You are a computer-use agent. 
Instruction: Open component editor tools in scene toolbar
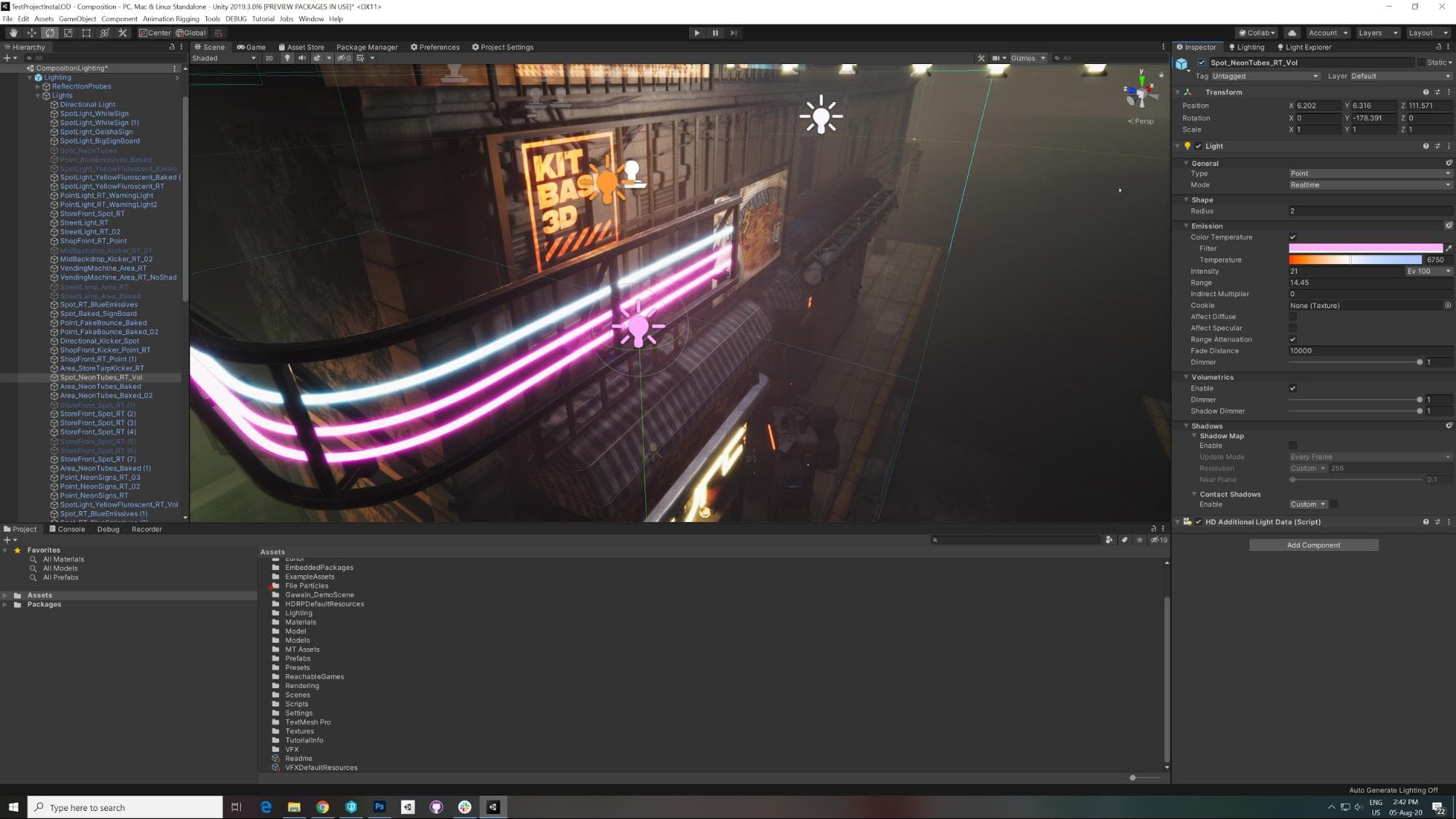click(x=981, y=58)
